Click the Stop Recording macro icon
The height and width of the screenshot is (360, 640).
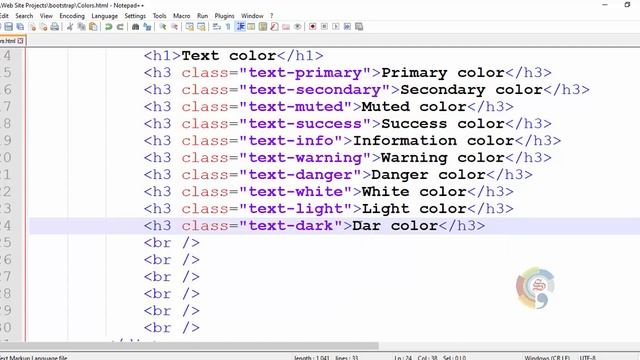point(324,27)
